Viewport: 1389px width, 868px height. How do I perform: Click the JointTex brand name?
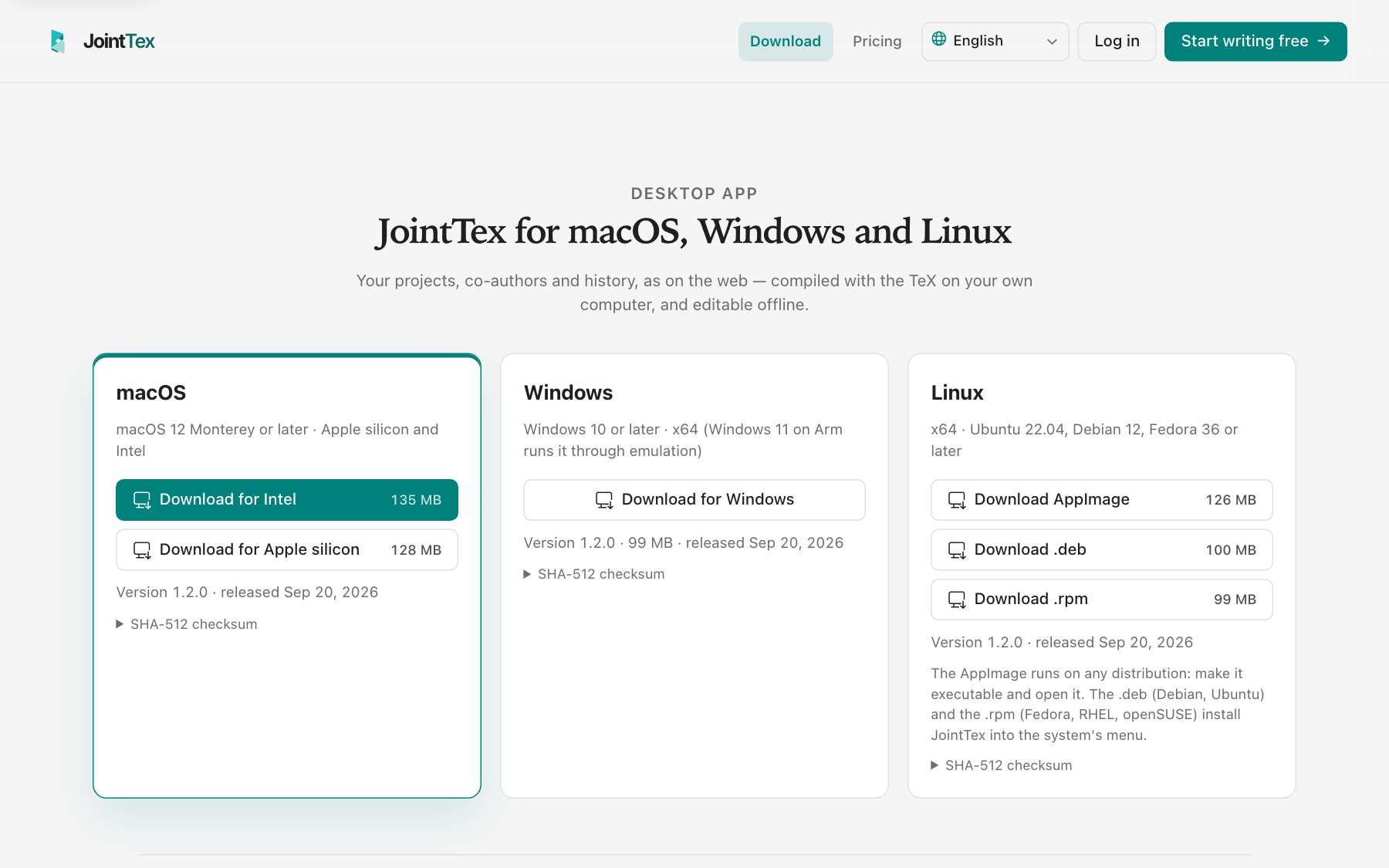pyautogui.click(x=119, y=42)
